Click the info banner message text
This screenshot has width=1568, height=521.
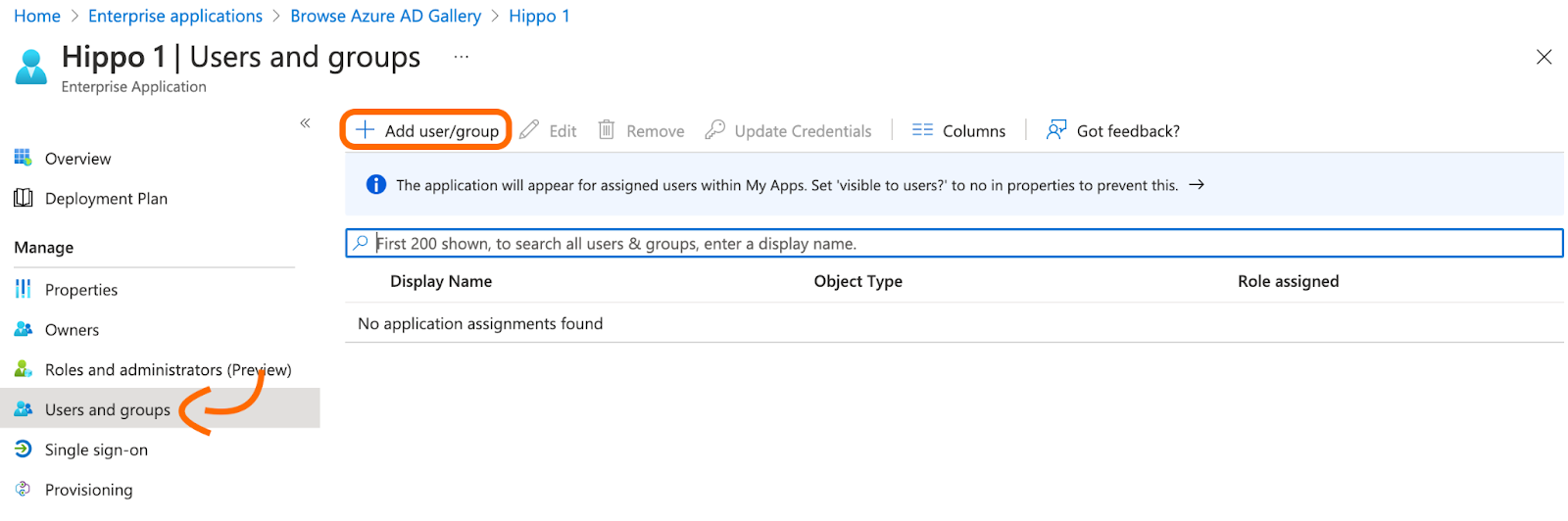pos(787,185)
